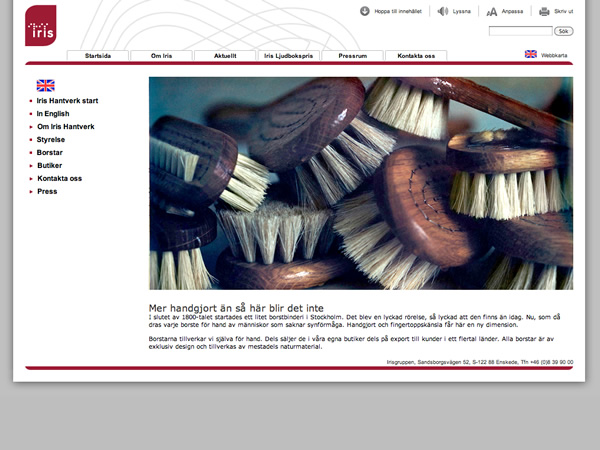Click the speaker icon for Lyssna
Screen dimensions: 600x450
(442, 11)
